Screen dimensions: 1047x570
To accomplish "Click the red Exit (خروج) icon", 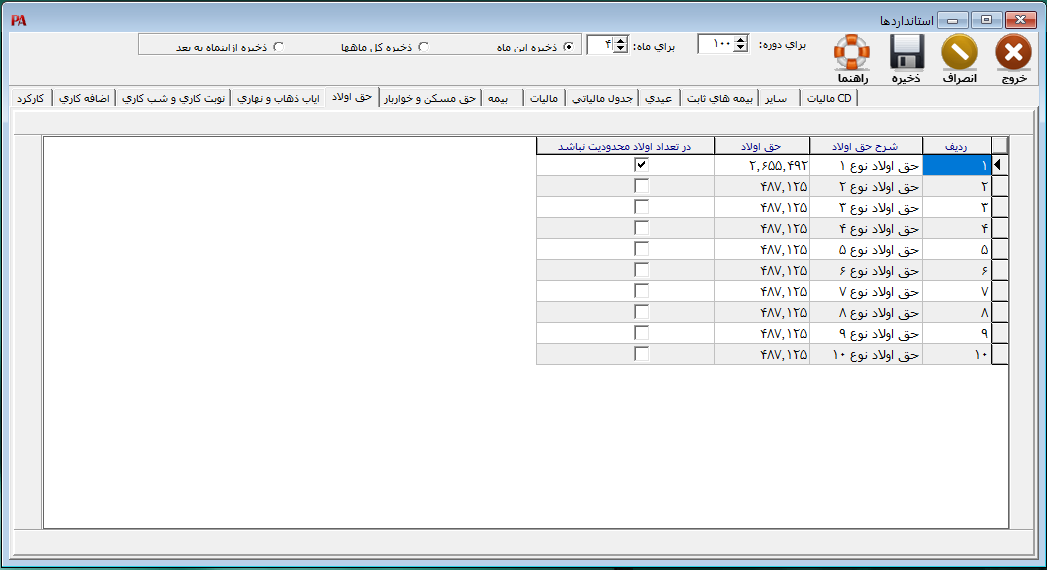I will (x=1013, y=52).
